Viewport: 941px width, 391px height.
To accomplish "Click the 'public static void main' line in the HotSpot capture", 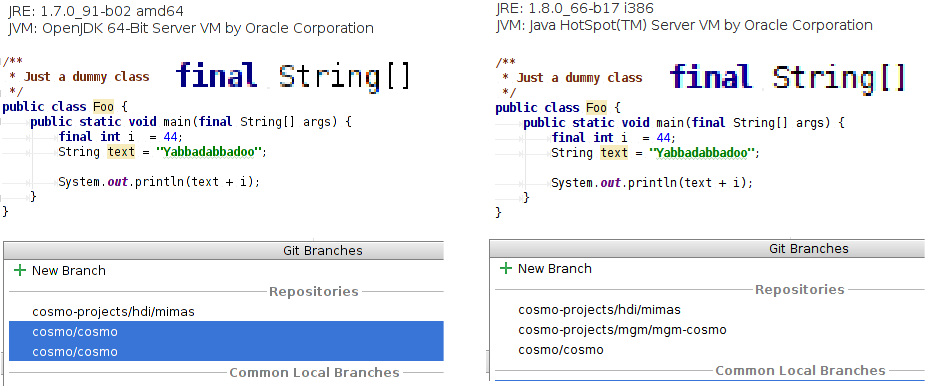I will pyautogui.click(x=684, y=123).
